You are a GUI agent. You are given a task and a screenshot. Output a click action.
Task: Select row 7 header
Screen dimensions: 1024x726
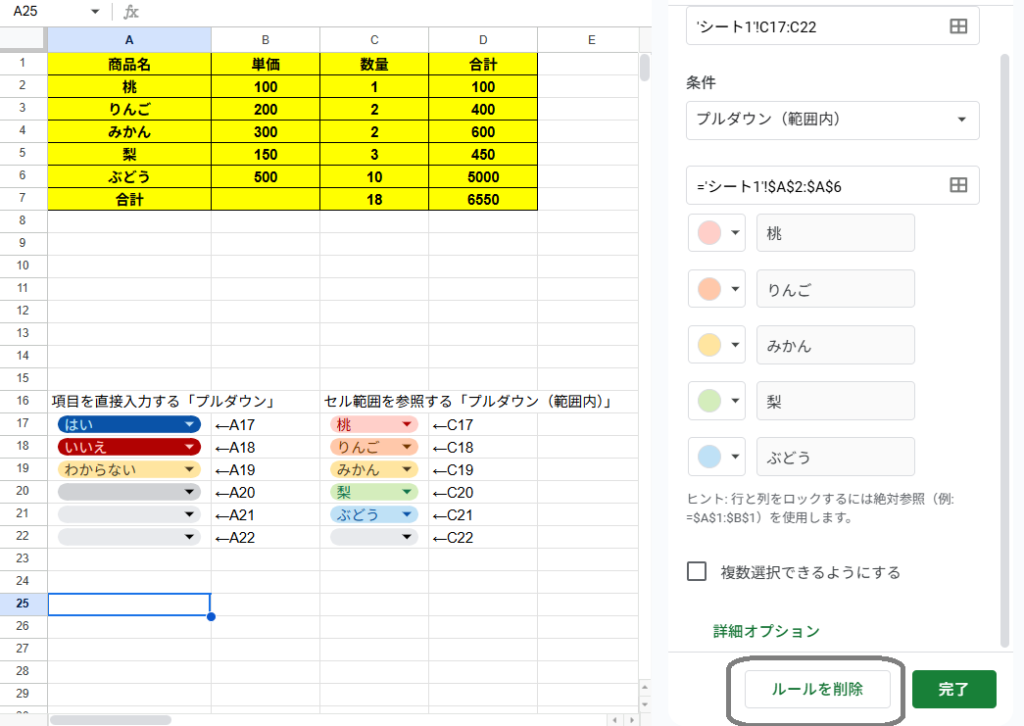point(23,198)
